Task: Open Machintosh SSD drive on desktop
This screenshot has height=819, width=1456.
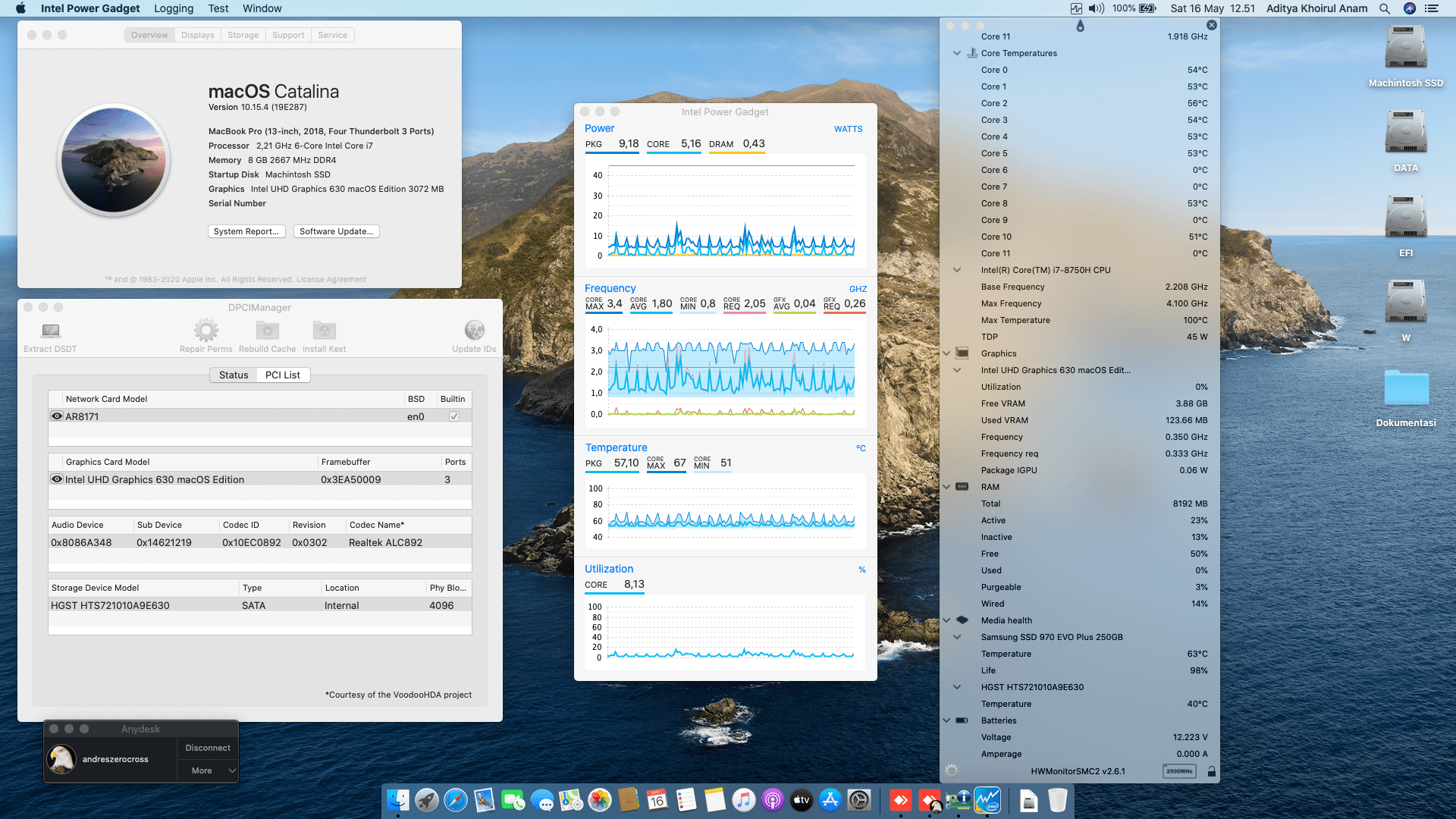Action: tap(1406, 49)
